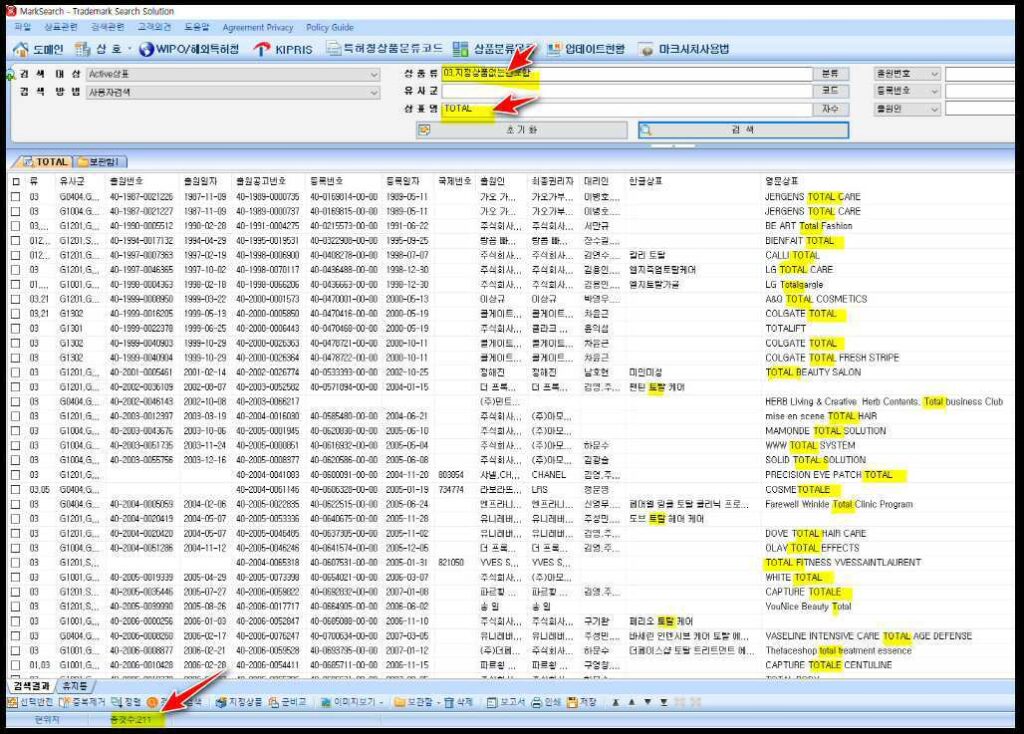Select the CHANEL rights-holder cell
Viewport: 1024px width, 734px height.
549,475
